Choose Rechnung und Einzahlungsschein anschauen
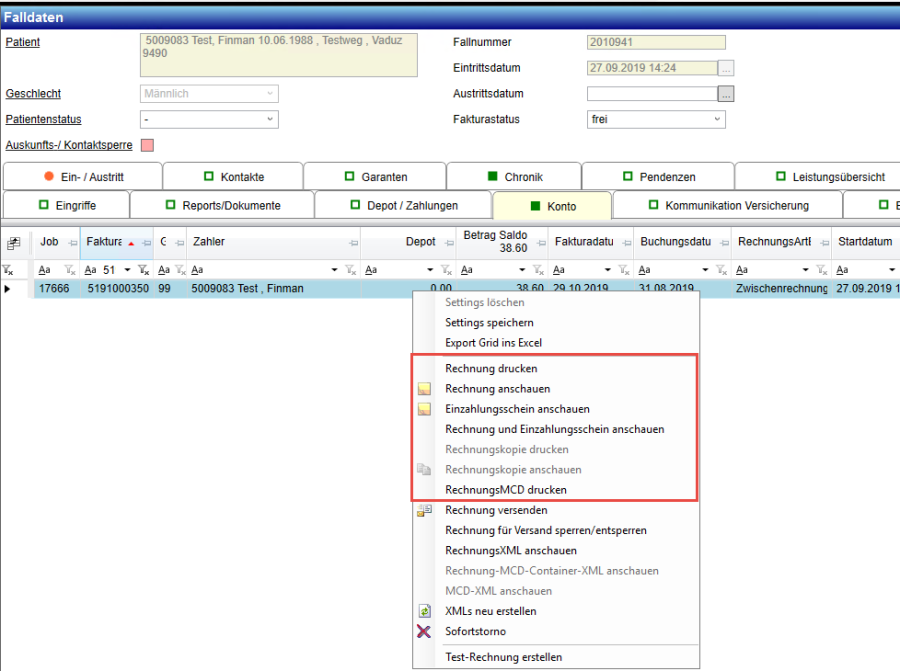 [556, 429]
